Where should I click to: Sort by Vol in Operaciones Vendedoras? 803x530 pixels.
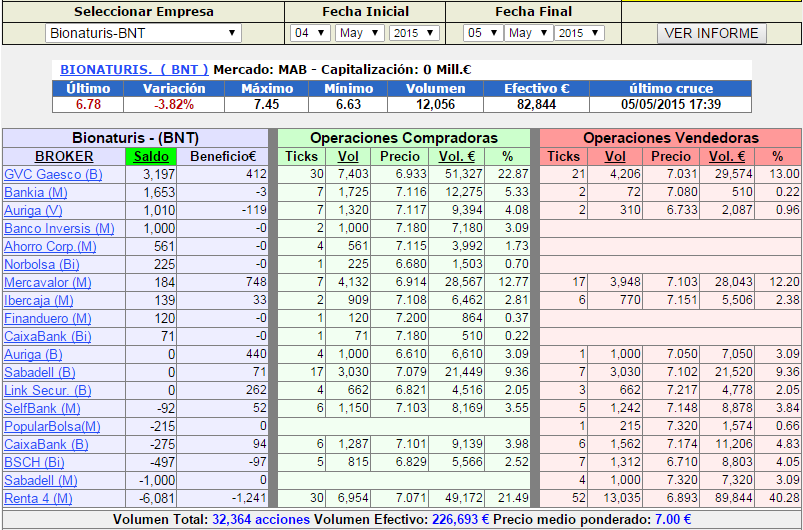coord(615,156)
